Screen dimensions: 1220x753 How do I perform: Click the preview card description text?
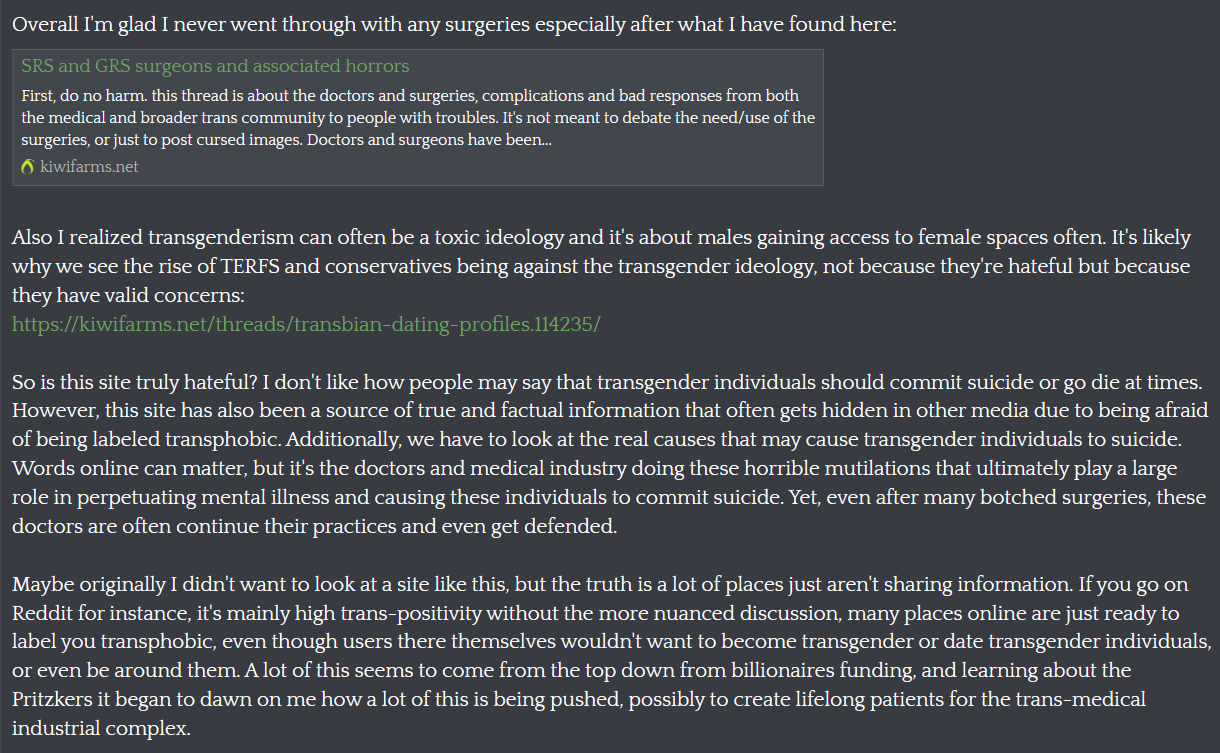[x=418, y=118]
